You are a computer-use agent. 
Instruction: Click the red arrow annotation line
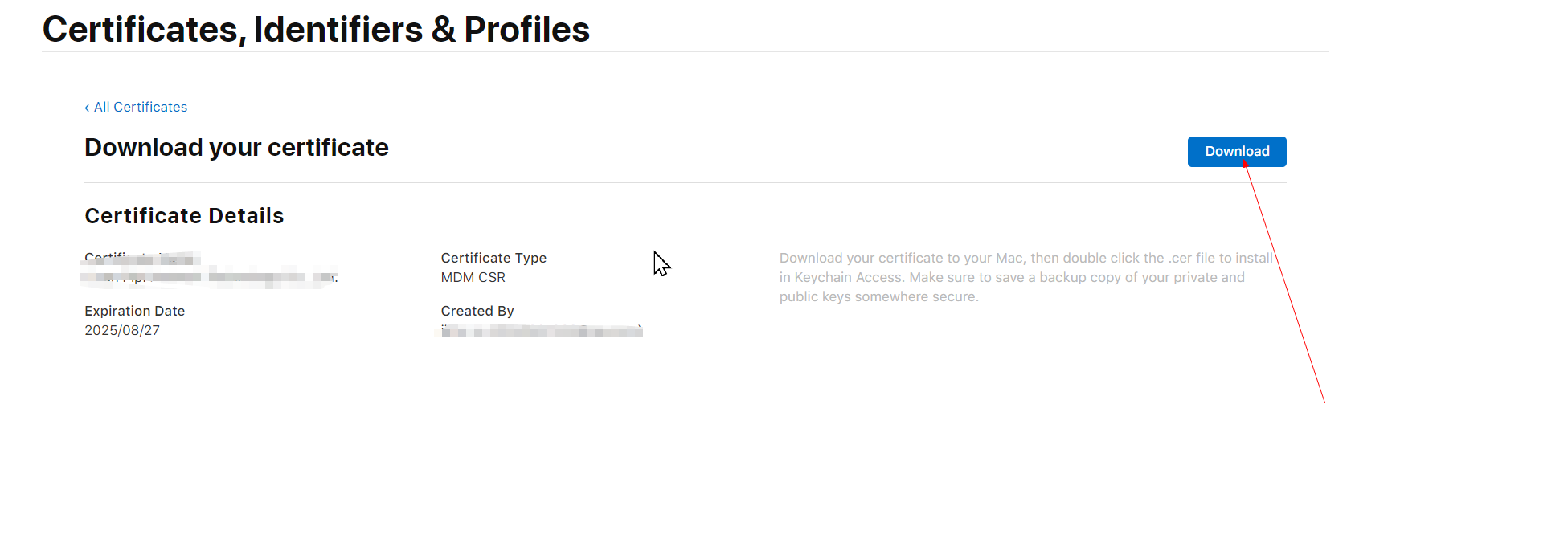tap(1284, 282)
